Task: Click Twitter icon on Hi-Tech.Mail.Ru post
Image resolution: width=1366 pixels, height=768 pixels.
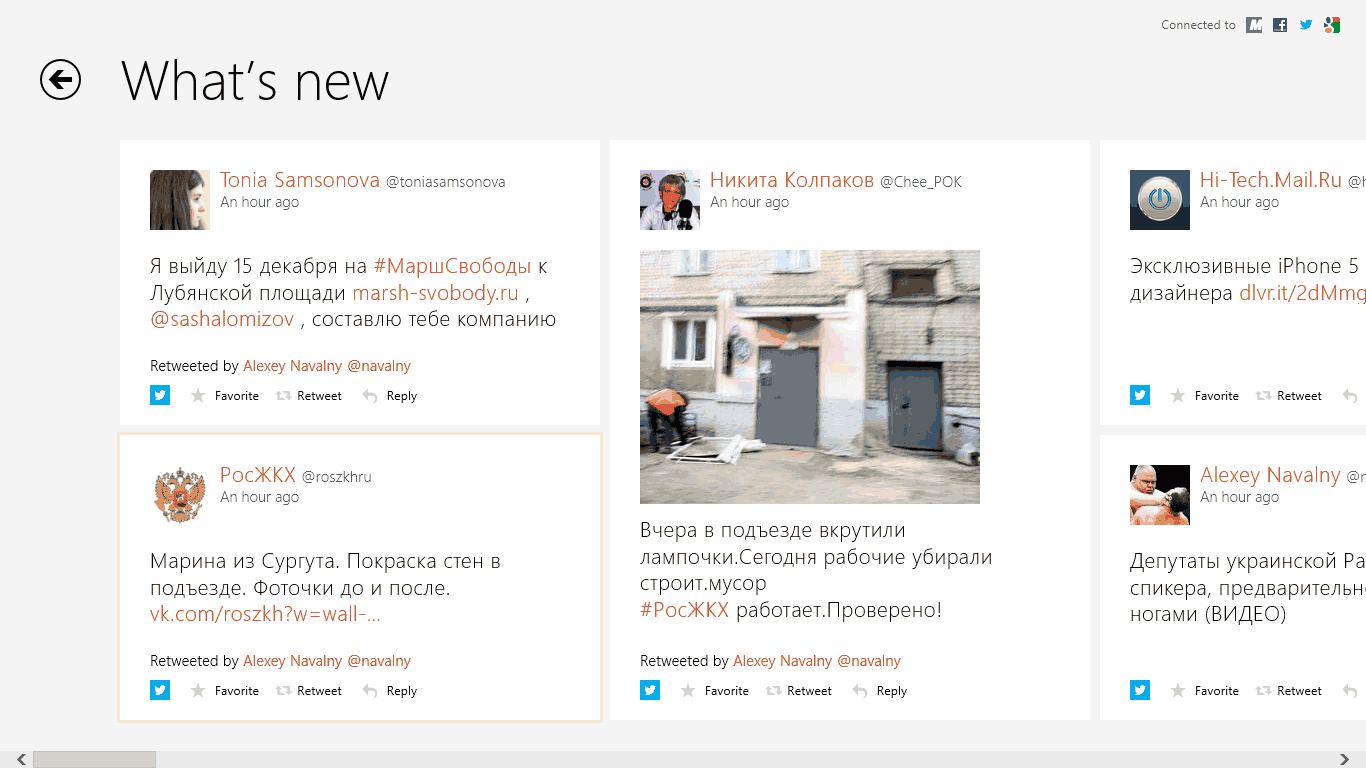Action: click(1140, 395)
